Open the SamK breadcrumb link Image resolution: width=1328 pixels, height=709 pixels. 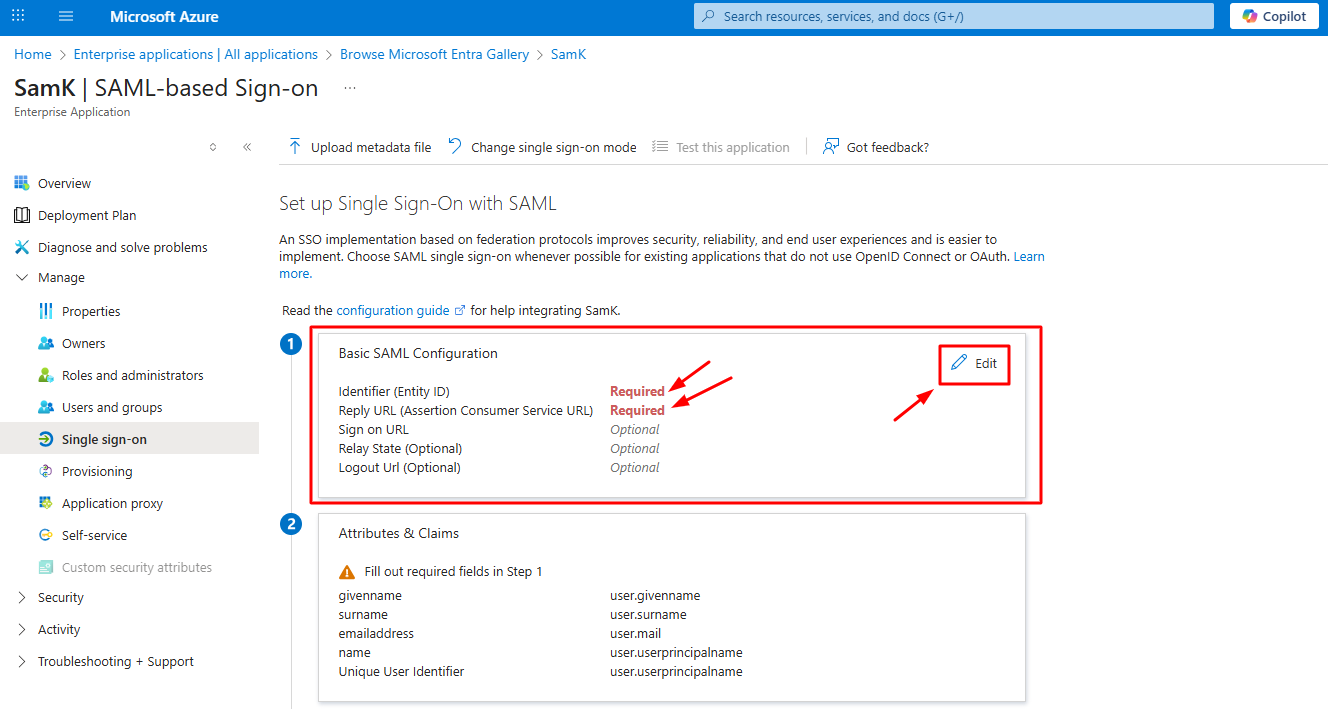568,54
